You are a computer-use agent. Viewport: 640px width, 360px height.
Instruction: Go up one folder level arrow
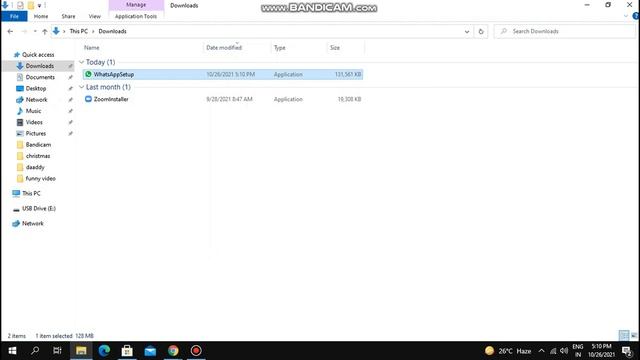(44, 31)
